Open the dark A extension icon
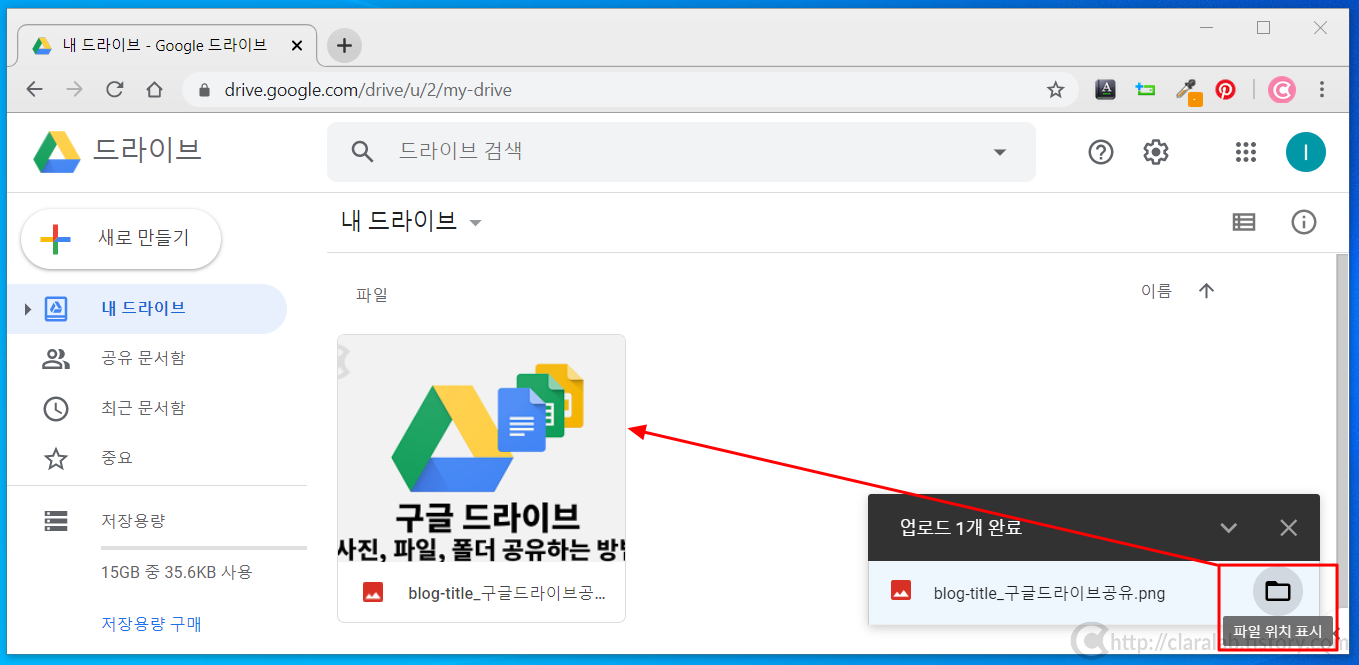 click(x=1105, y=90)
